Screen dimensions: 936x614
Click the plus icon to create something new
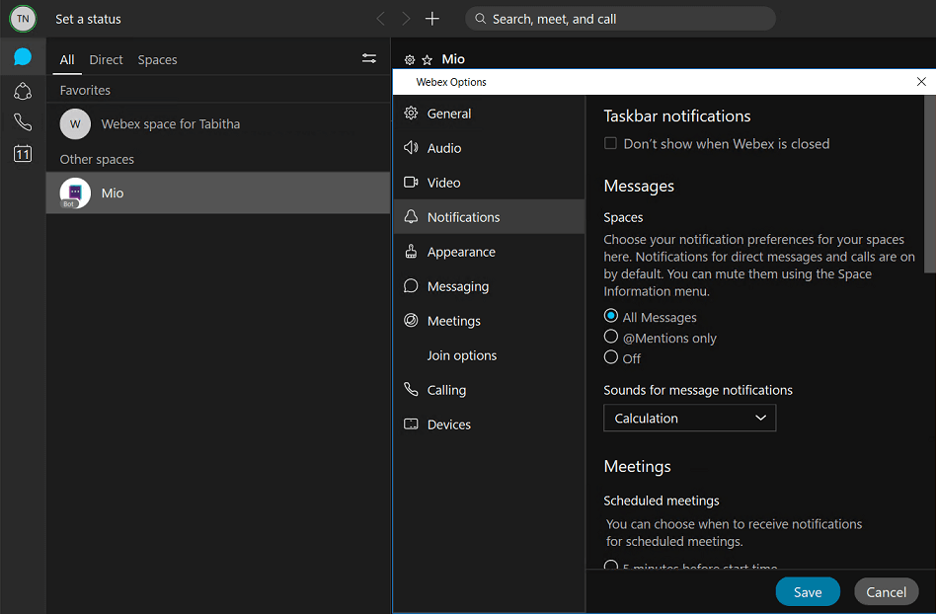[x=430, y=18]
